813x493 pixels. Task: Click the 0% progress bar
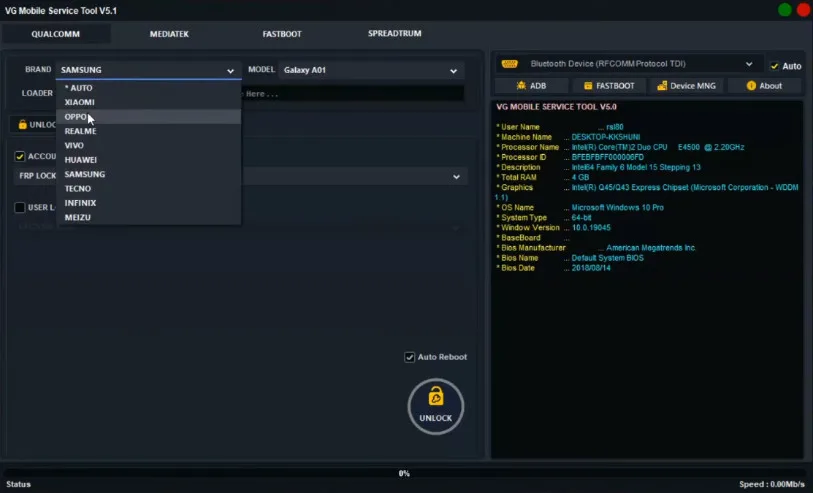pyautogui.click(x=404, y=473)
